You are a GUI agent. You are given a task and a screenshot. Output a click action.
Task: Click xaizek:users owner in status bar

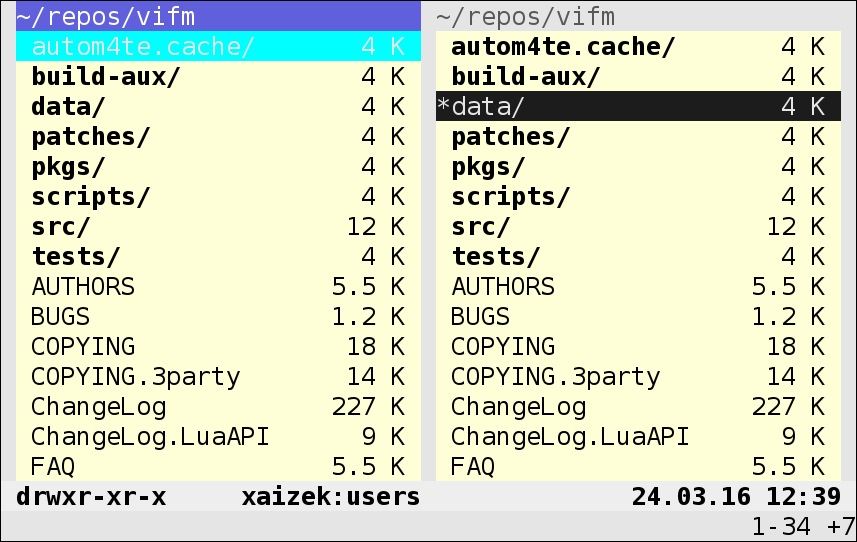point(331,497)
